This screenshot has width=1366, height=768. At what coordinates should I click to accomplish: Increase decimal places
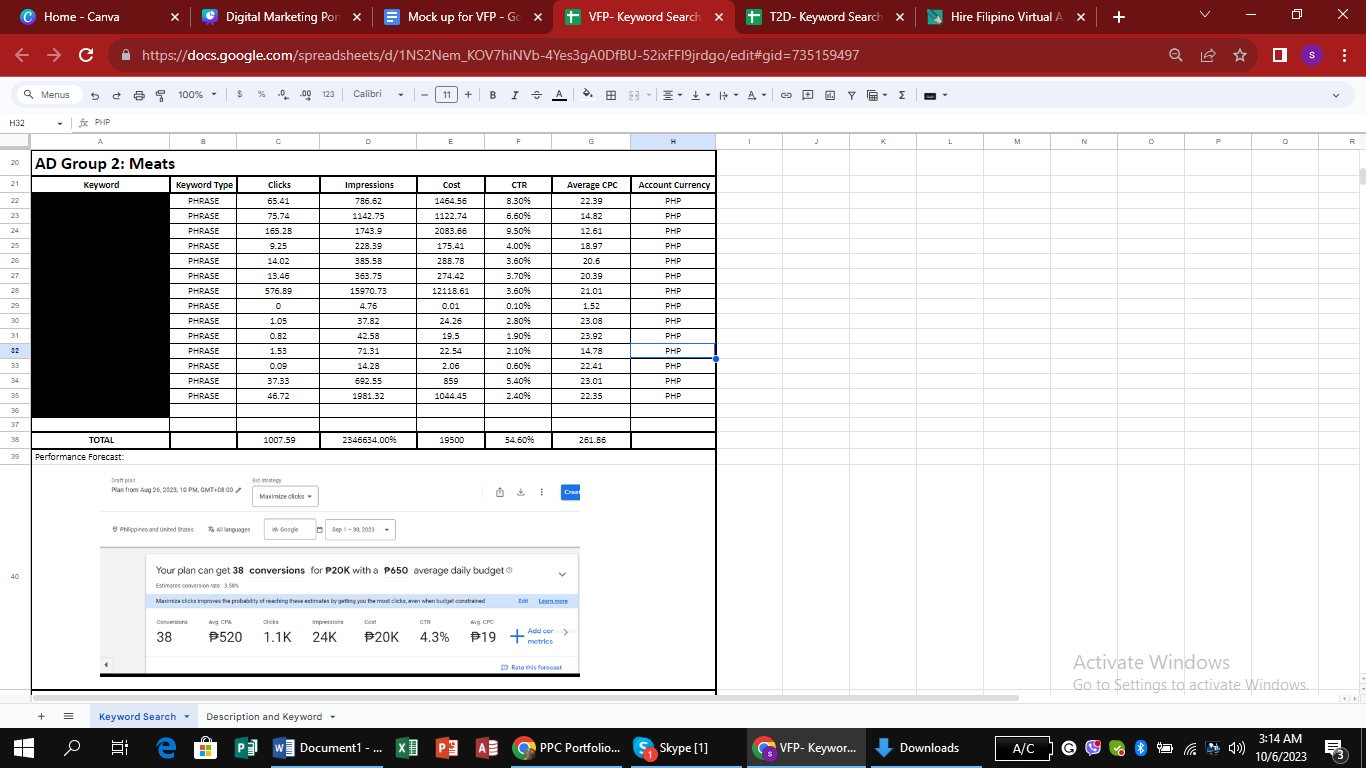coord(306,95)
